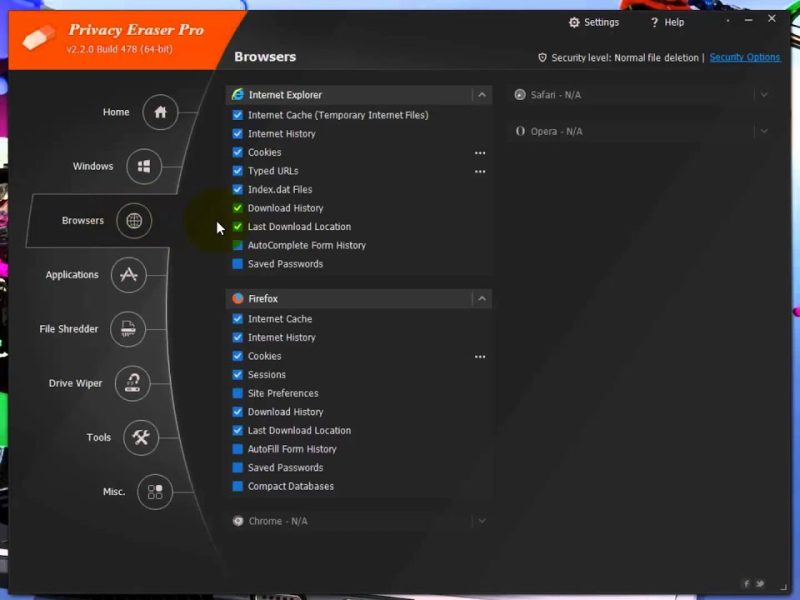Collapse the Firefox section
The height and width of the screenshot is (600, 800).
tap(482, 298)
